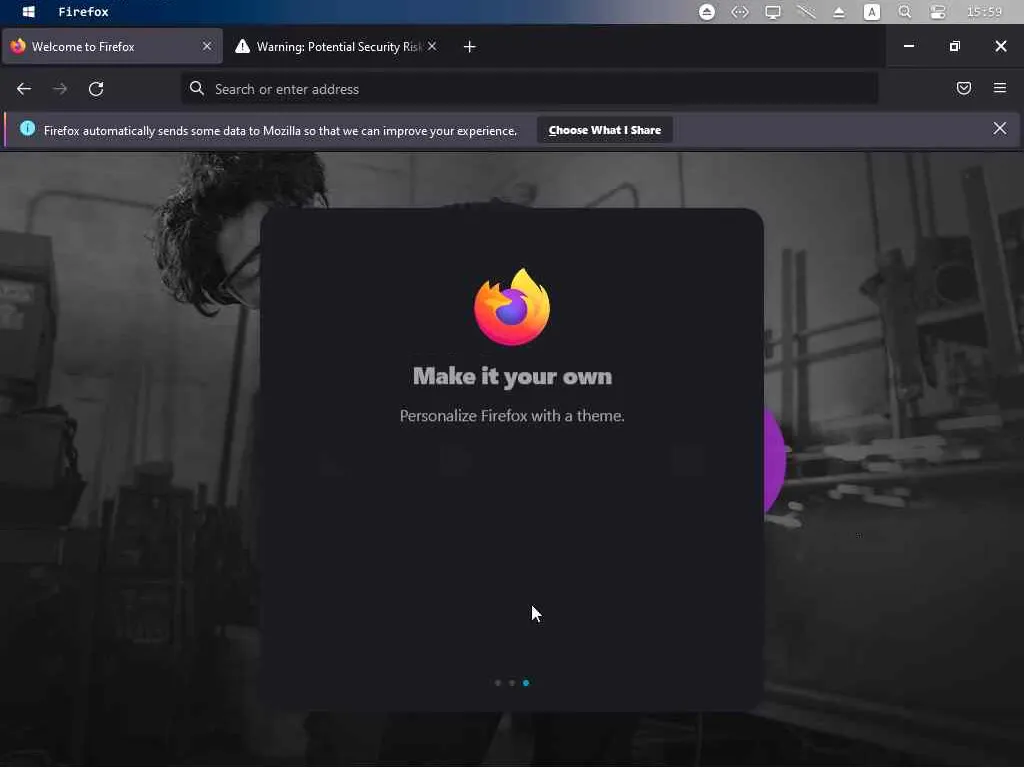Click the 'Make it your own' heading
1024x768 pixels.
click(512, 376)
